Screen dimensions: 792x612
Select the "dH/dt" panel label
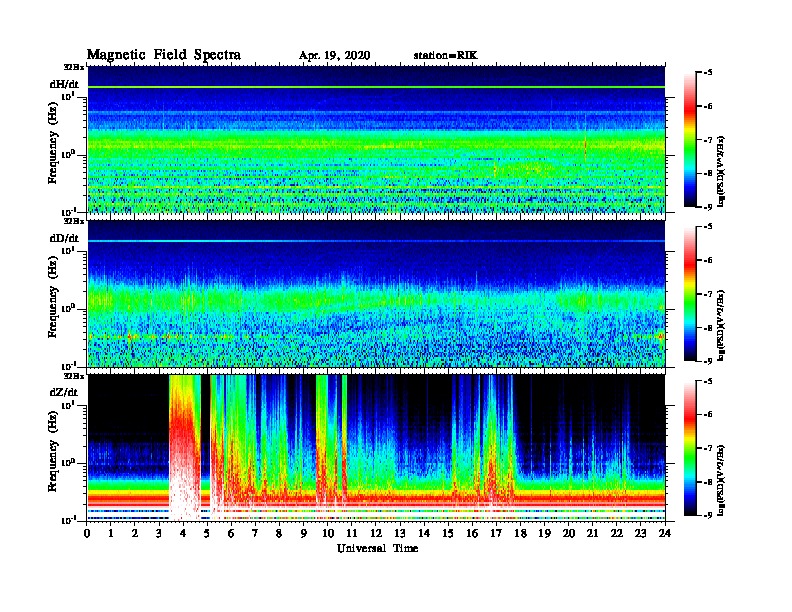(64, 84)
